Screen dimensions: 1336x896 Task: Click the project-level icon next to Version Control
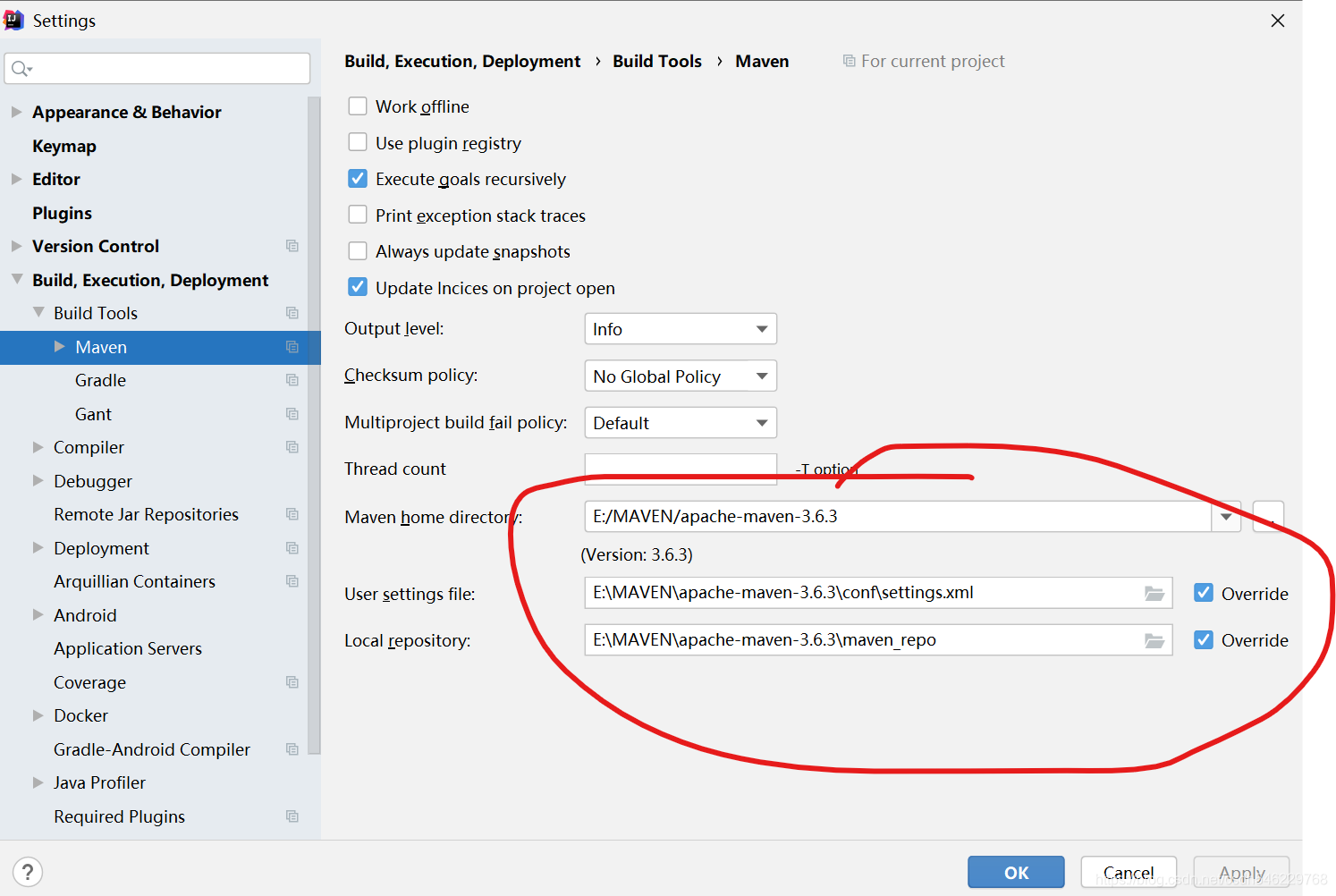(x=292, y=246)
